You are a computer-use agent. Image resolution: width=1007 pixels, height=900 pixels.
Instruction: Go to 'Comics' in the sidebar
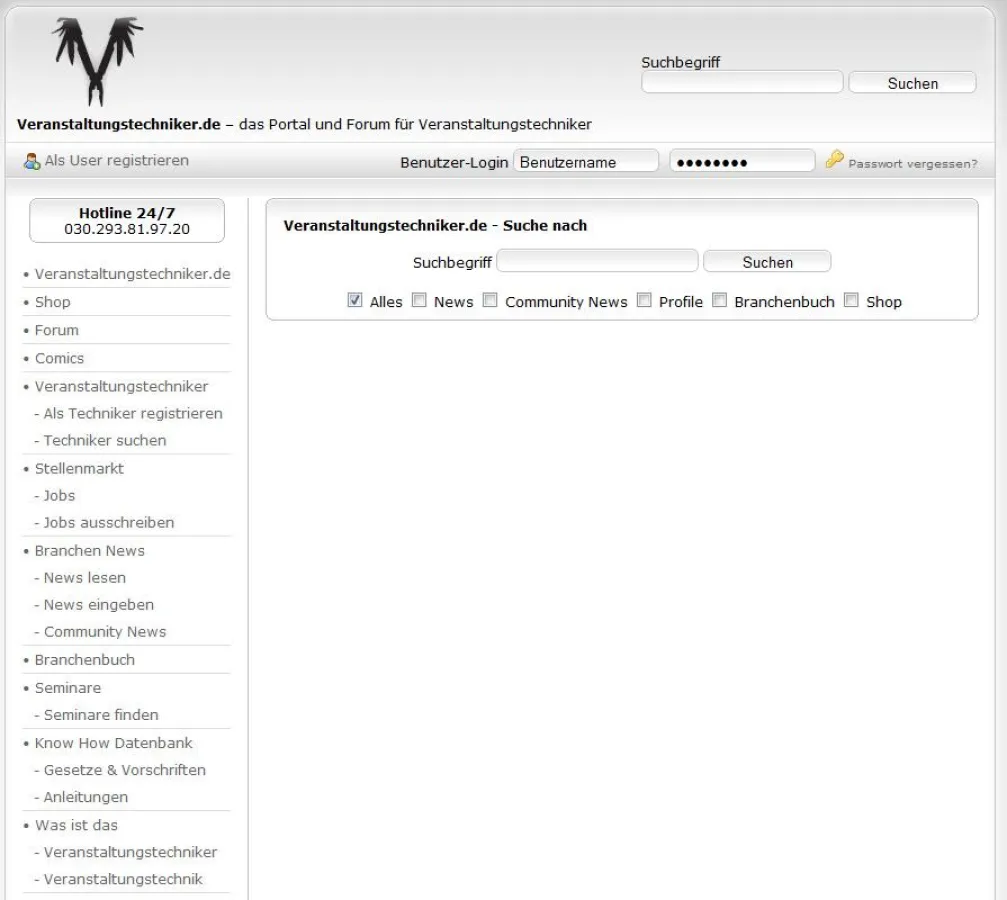(x=59, y=358)
